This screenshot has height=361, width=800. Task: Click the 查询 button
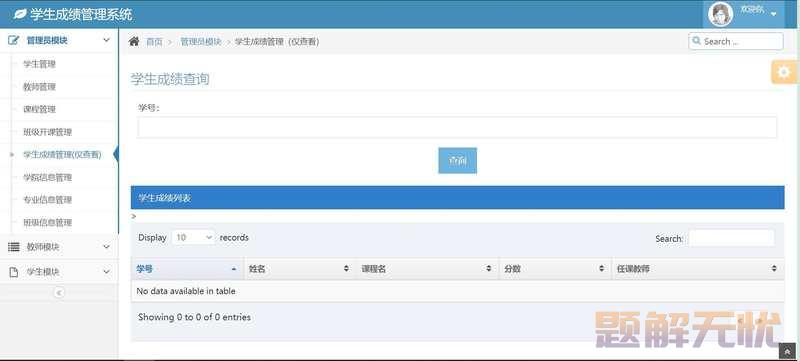[x=458, y=161]
